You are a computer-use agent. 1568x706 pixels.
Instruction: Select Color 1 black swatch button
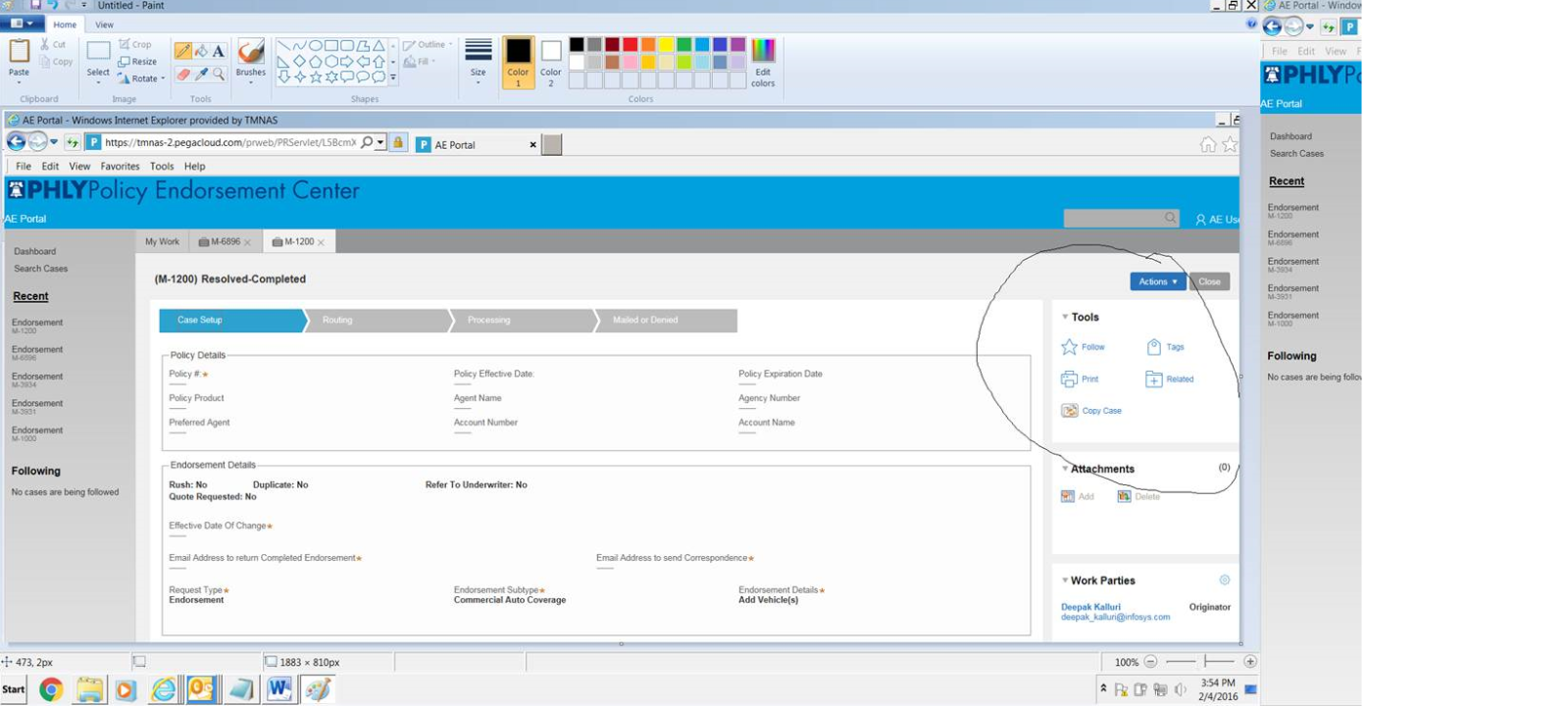[x=518, y=64]
